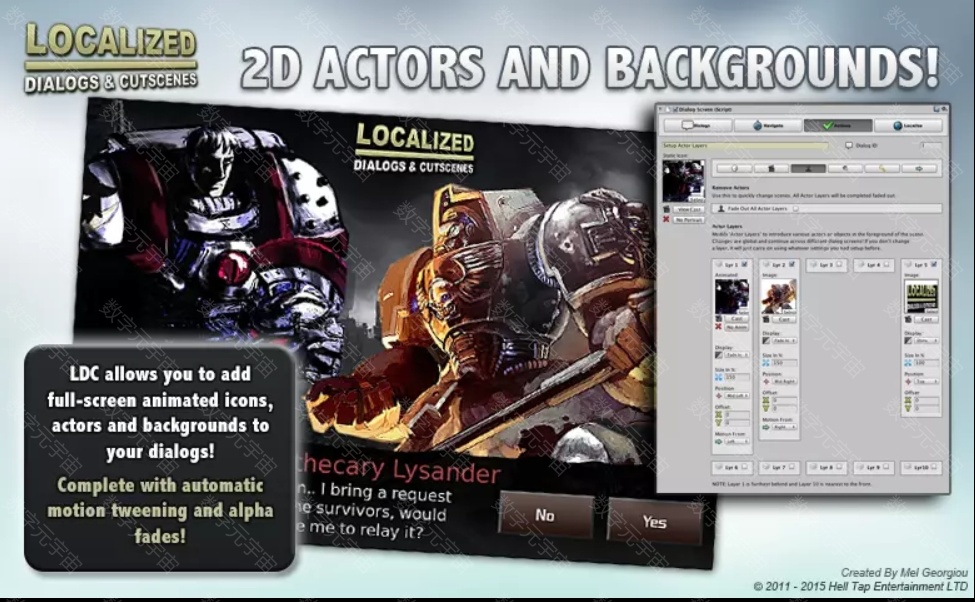Disable the Lyr 1 layer checkbox
The height and width of the screenshot is (602, 975).
pos(744,265)
